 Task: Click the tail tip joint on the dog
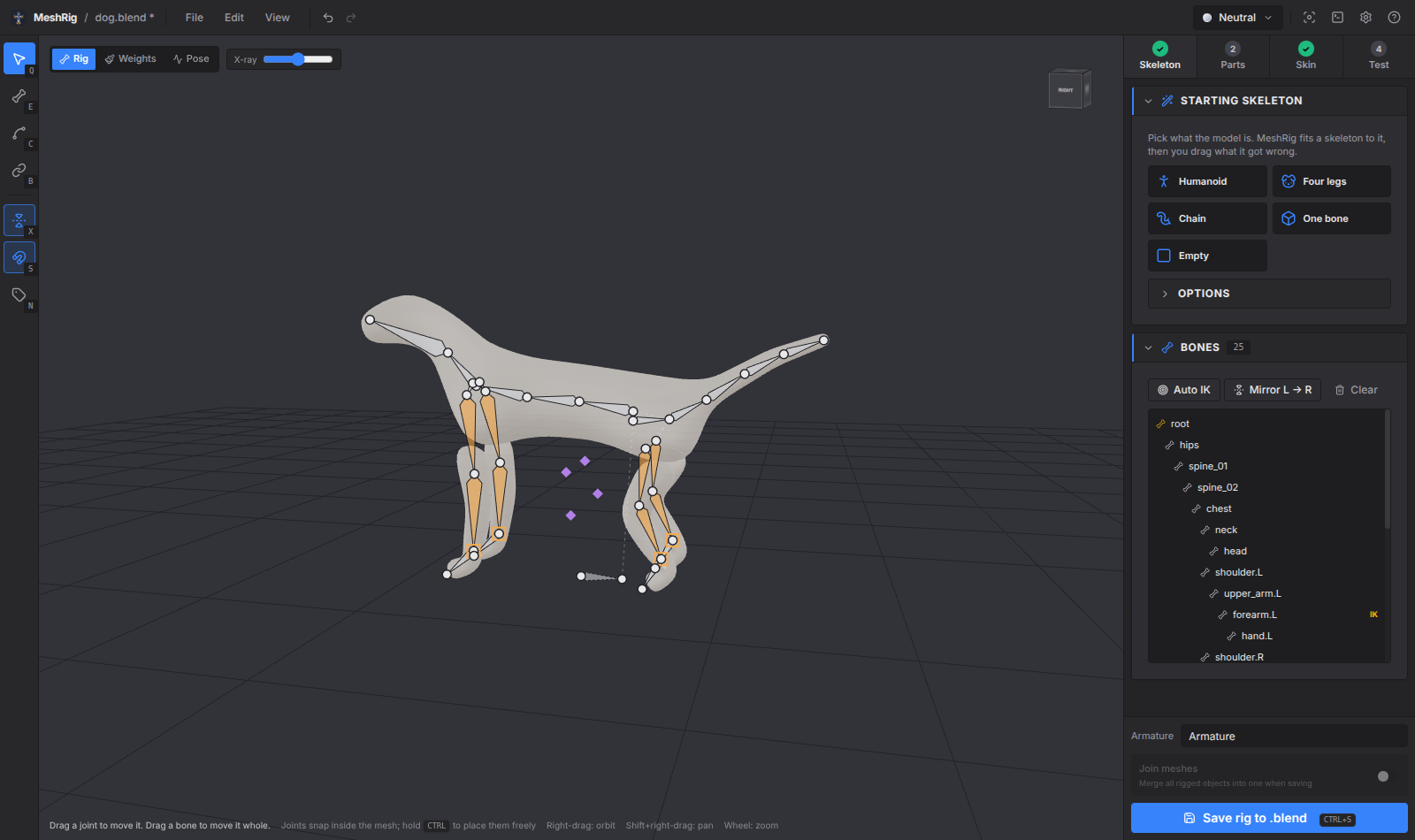(823, 340)
